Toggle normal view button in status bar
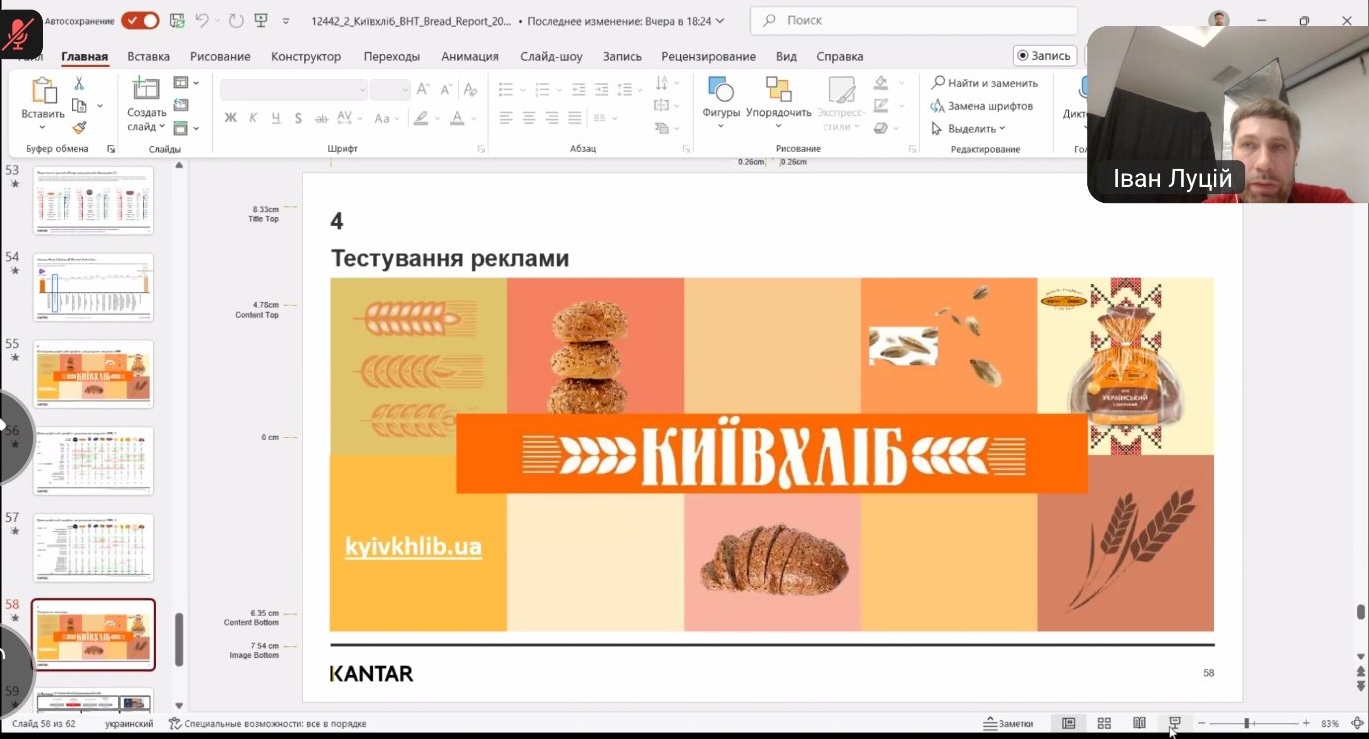 click(x=1068, y=723)
